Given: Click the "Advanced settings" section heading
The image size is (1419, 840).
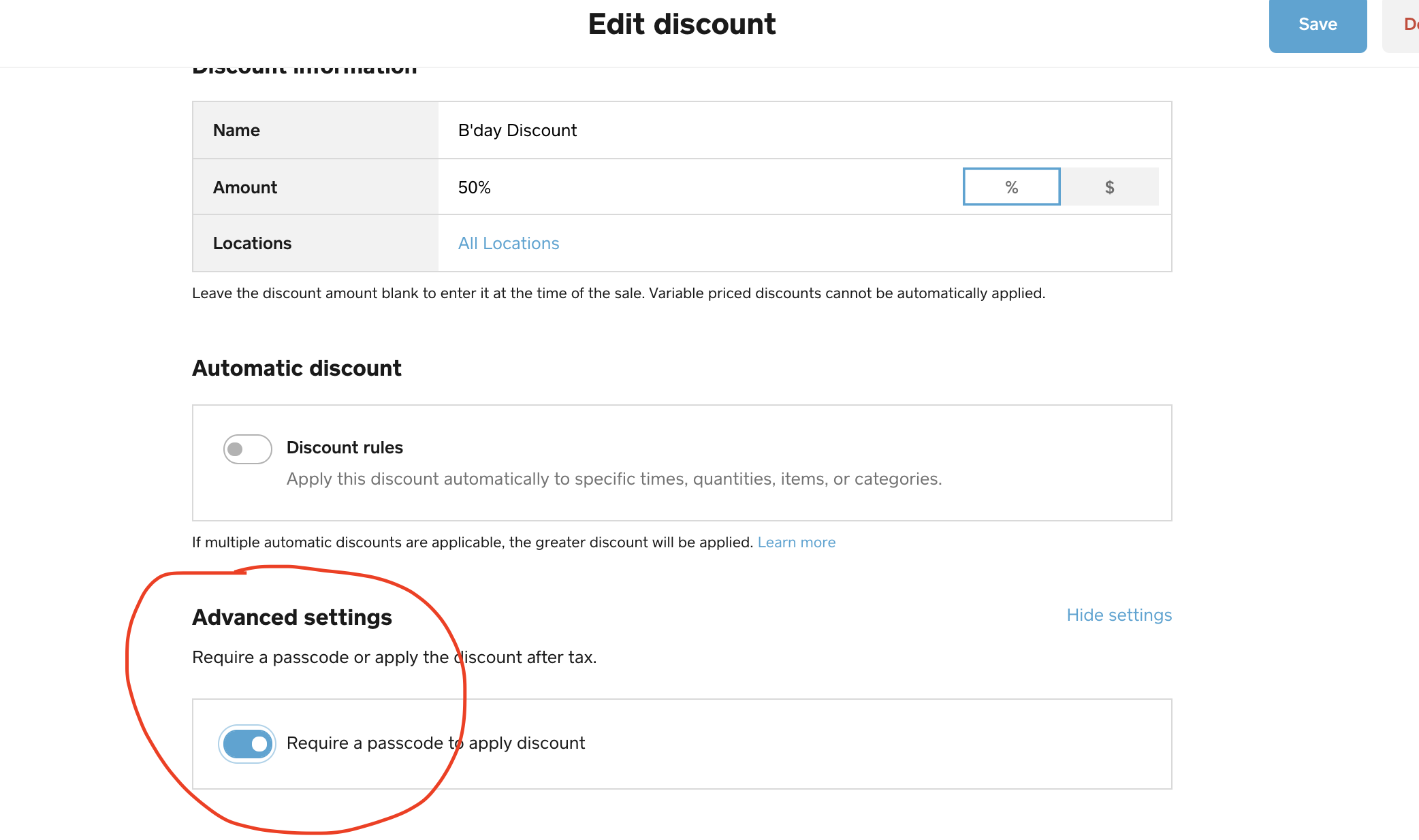Looking at the screenshot, I should tap(292, 617).
